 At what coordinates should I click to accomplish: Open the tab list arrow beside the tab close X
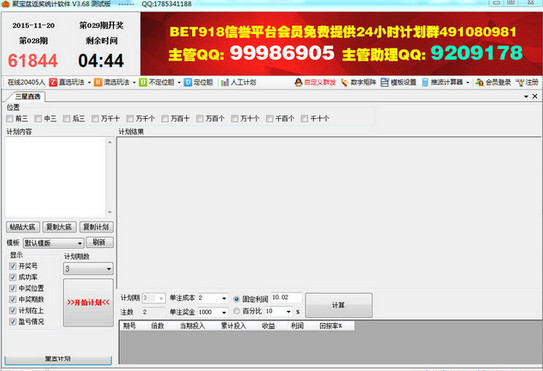[x=526, y=96]
